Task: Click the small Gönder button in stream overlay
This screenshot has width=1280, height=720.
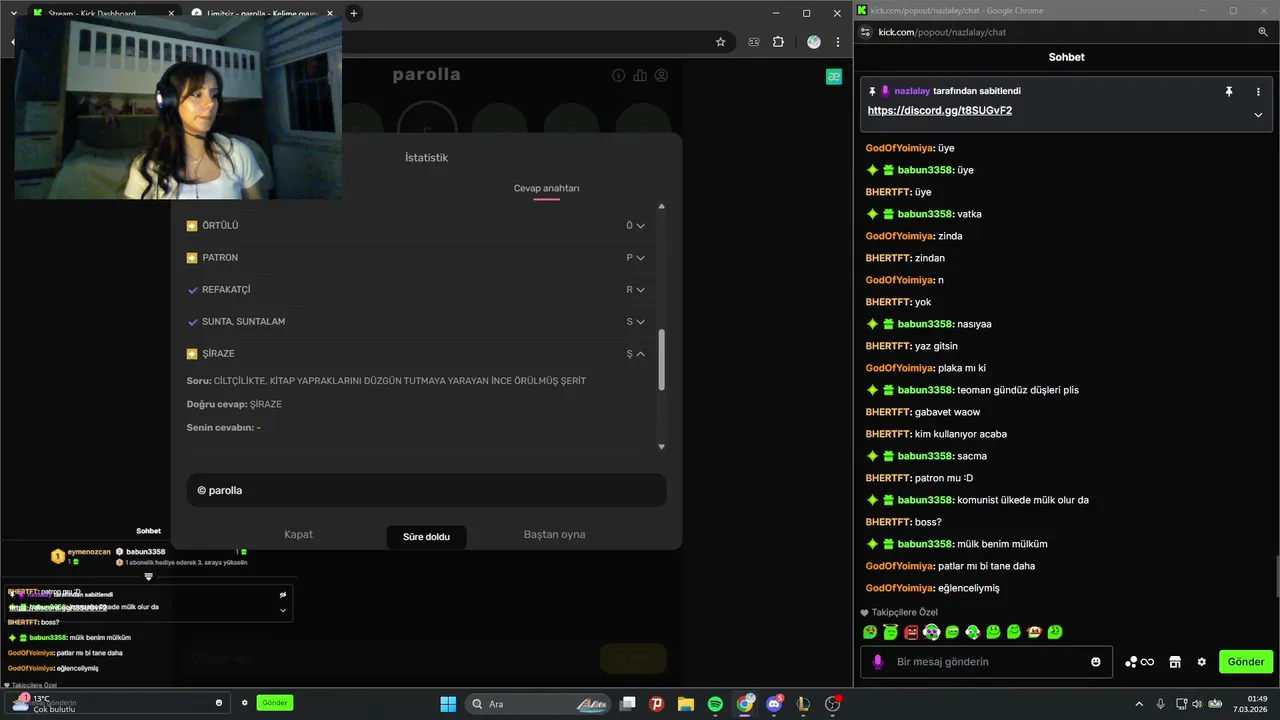Action: click(x=275, y=703)
